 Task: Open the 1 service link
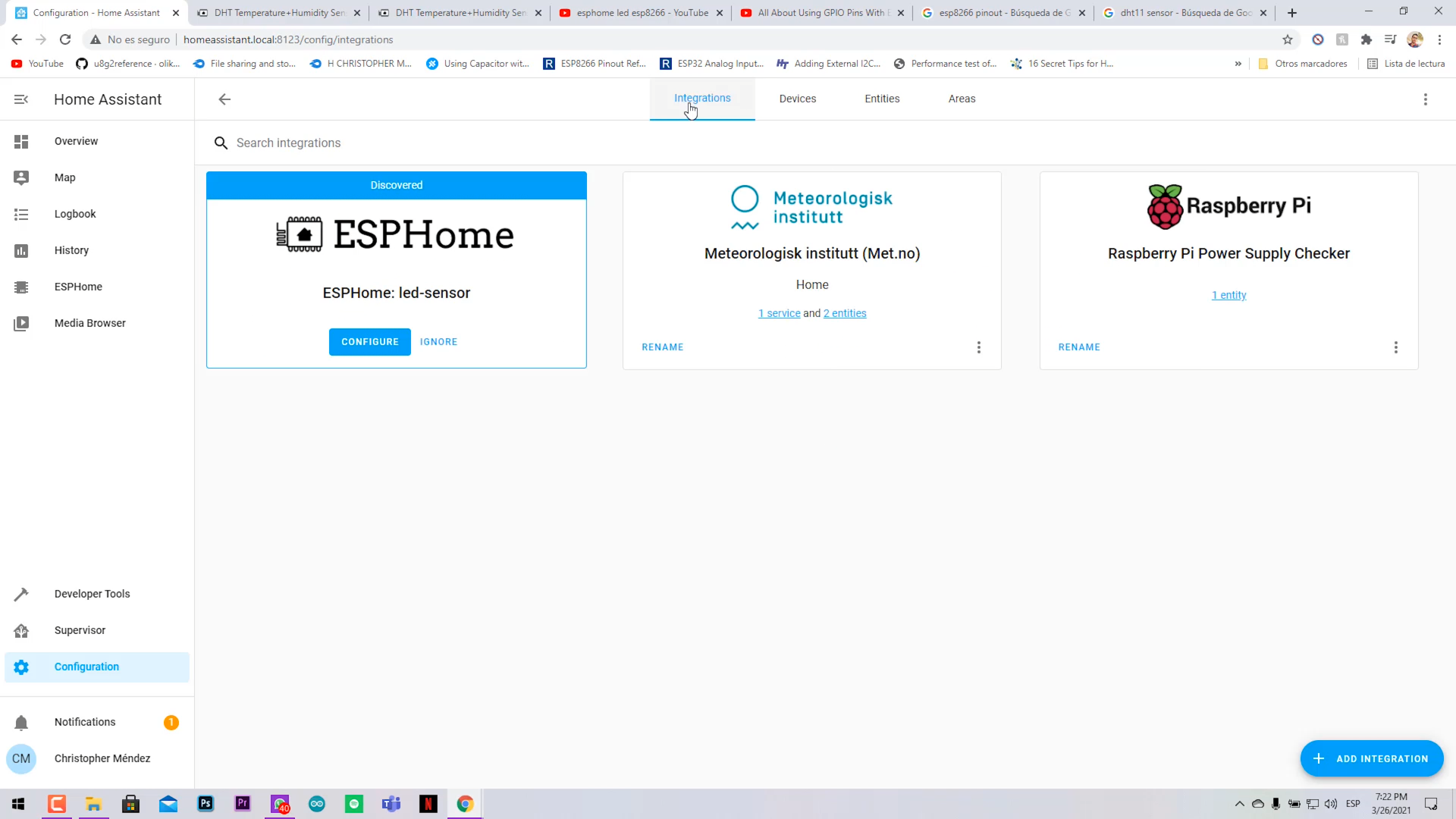780,313
